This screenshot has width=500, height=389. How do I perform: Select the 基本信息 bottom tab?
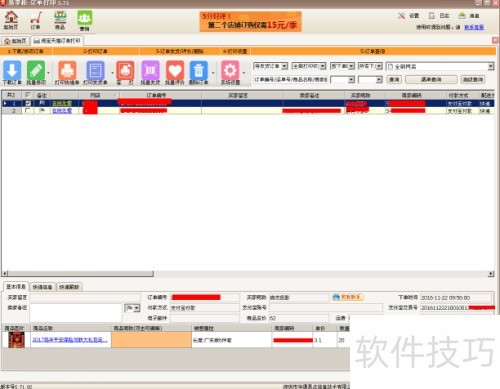coord(16,287)
